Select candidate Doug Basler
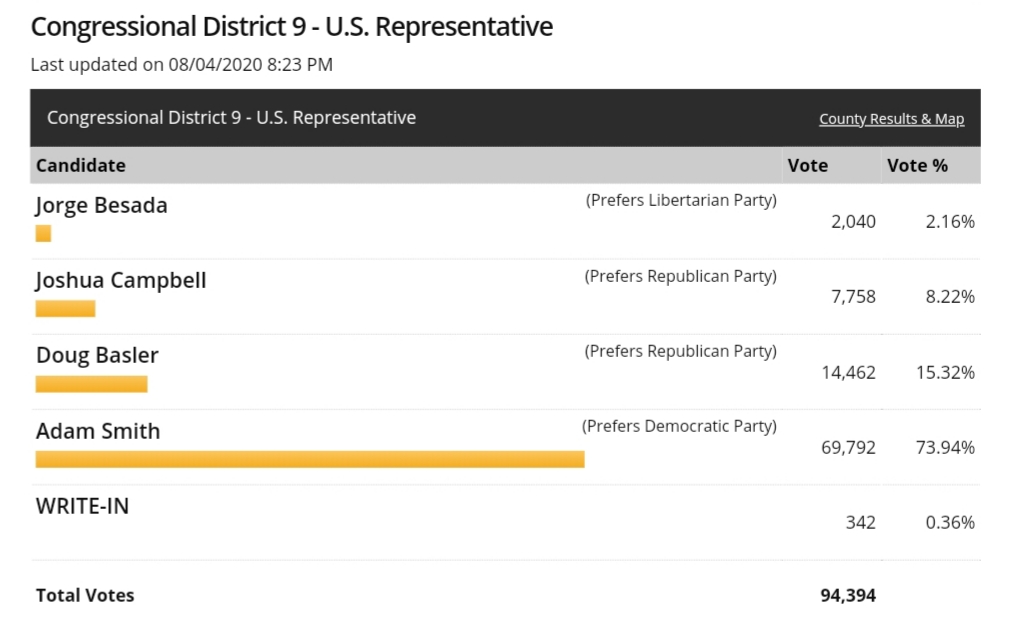Viewport: 1015px width, 635px height. [x=97, y=355]
